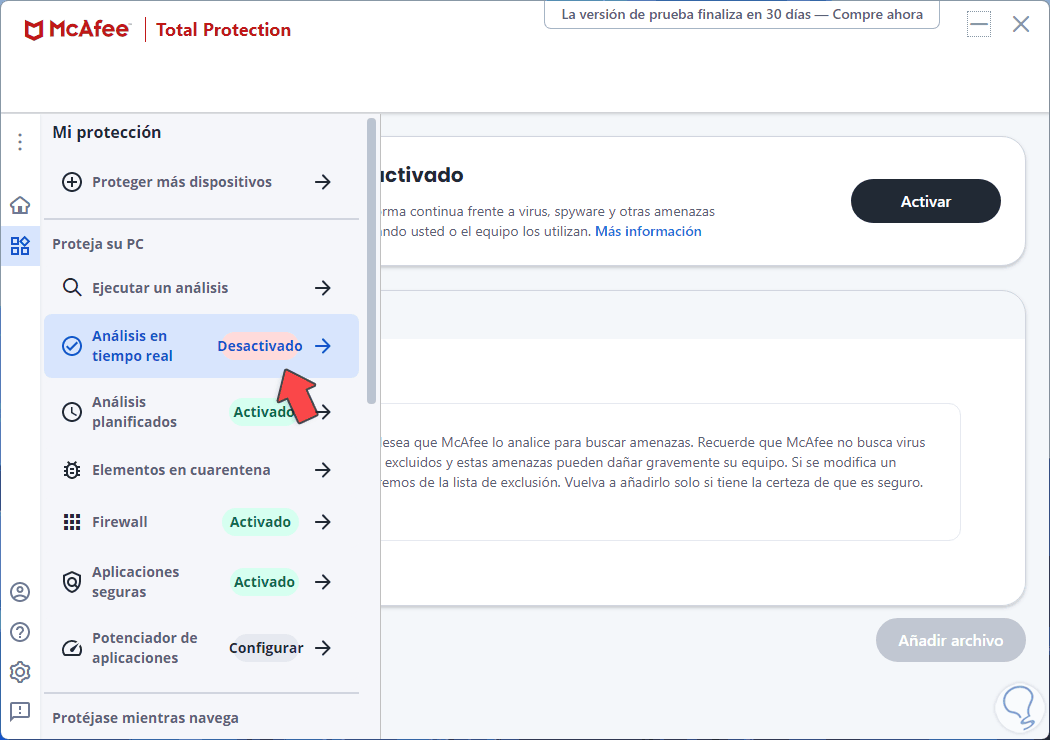
Task: Open the Más información link
Action: pos(648,232)
